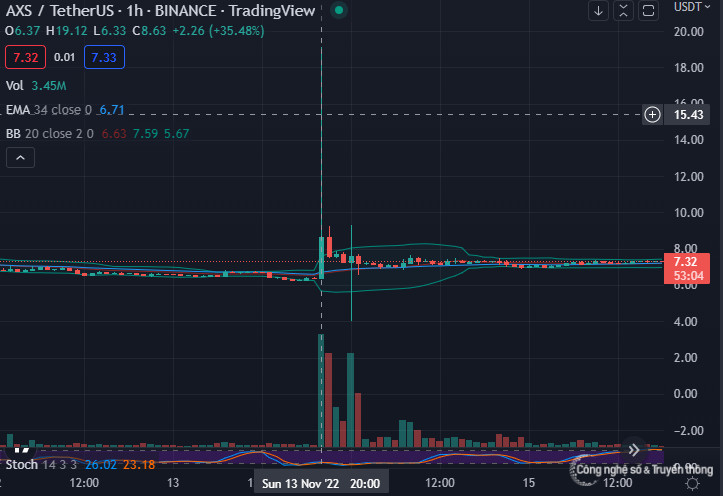Click the scroll-to-latest double arrow icon

click(x=634, y=449)
